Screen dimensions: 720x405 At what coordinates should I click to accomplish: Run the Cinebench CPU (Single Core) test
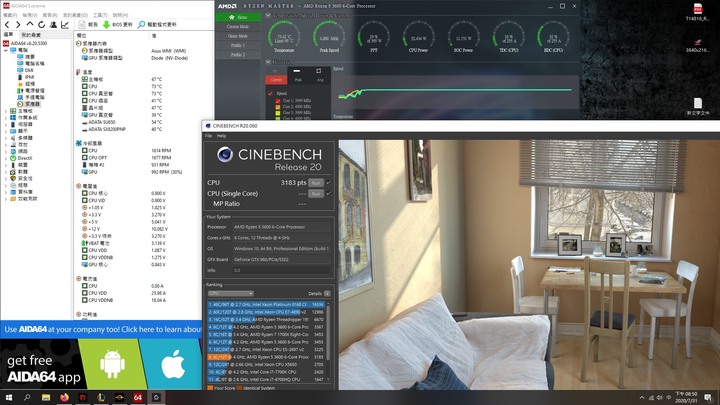point(316,194)
